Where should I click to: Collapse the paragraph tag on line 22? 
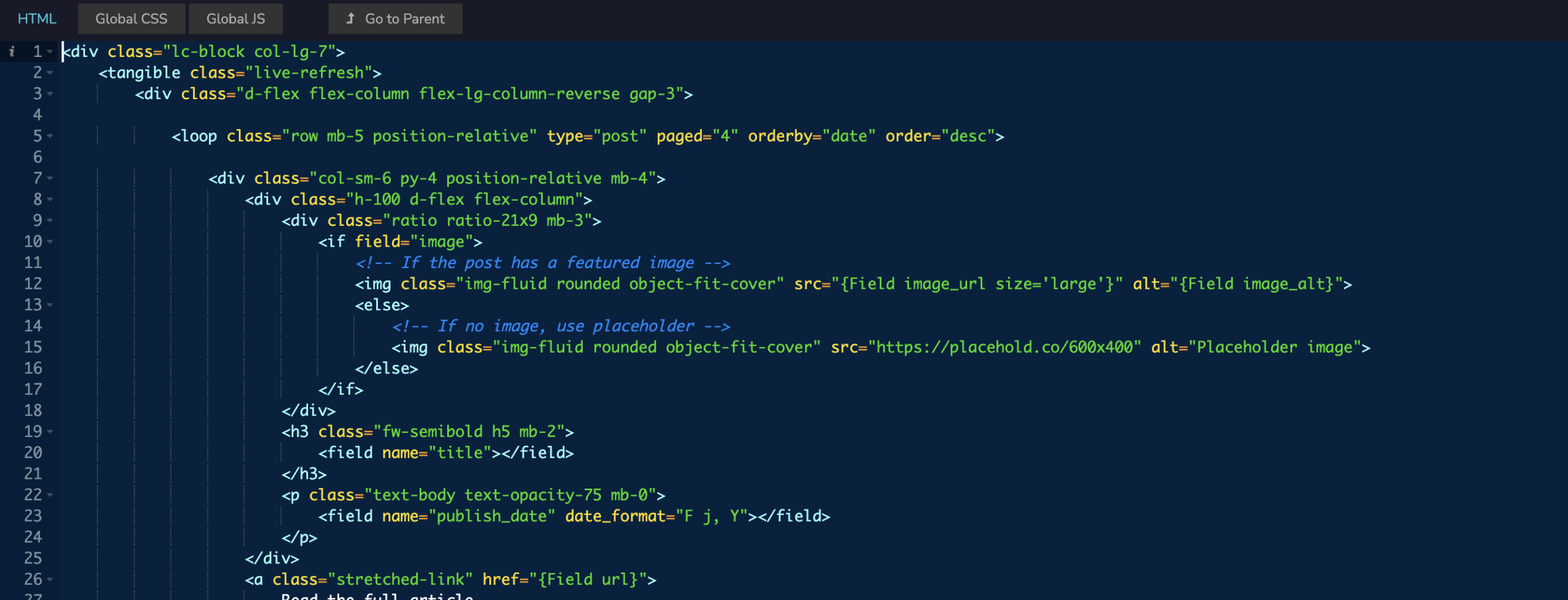click(x=50, y=495)
